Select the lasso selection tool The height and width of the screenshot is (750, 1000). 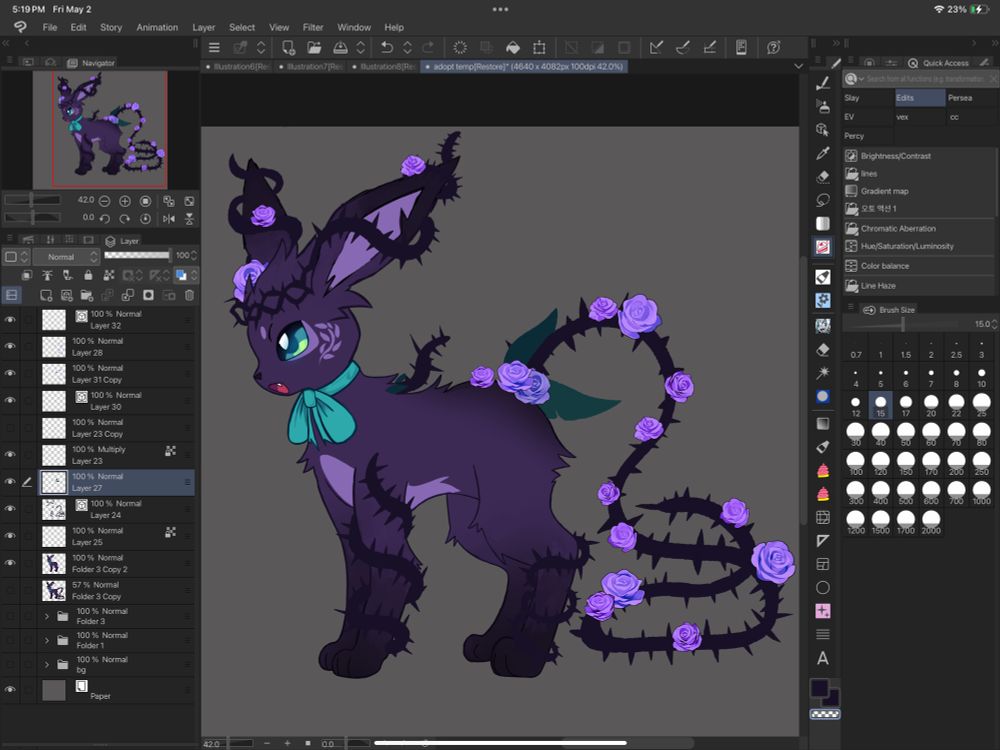823,200
